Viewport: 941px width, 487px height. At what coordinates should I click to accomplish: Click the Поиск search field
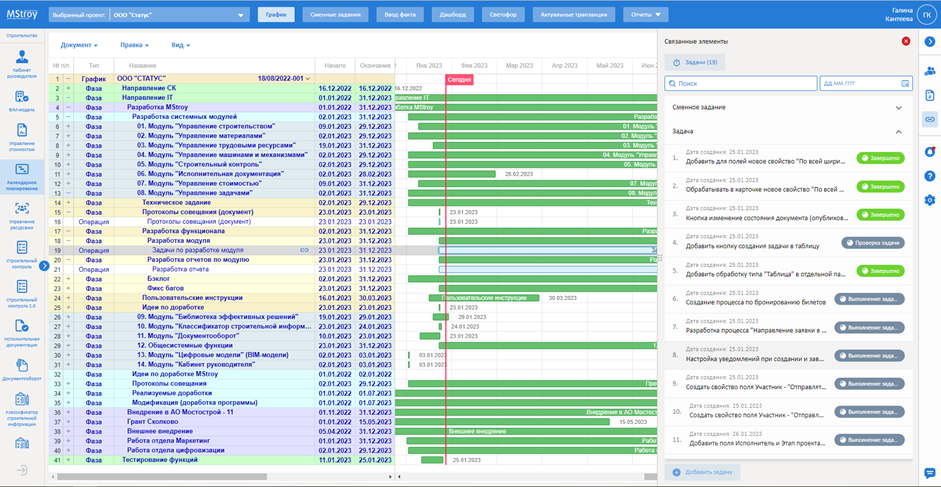click(x=740, y=84)
